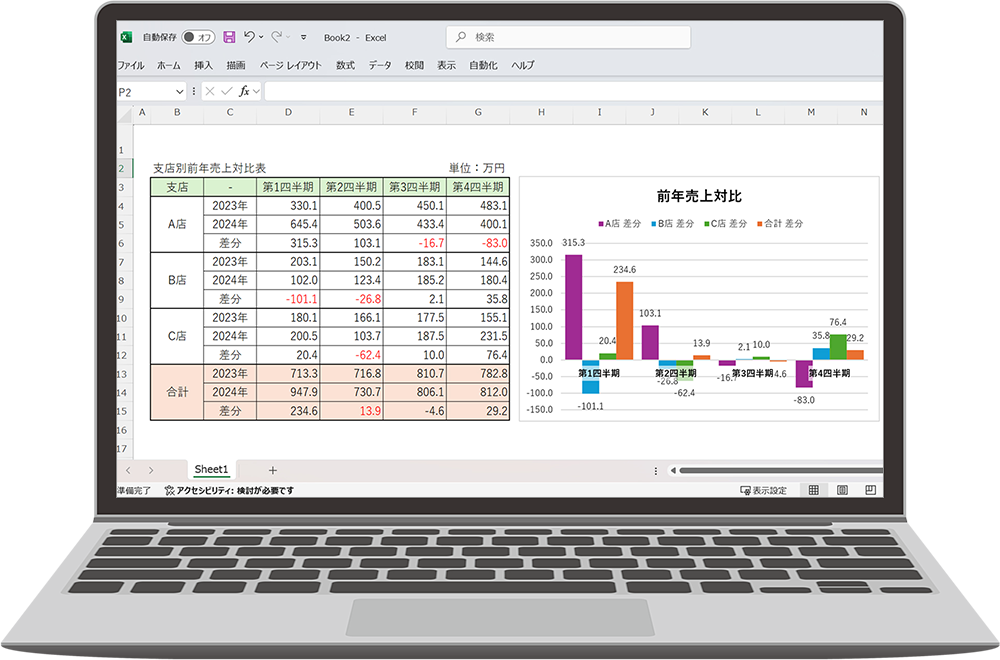Open the Undo history dropdown arrow

261,37
